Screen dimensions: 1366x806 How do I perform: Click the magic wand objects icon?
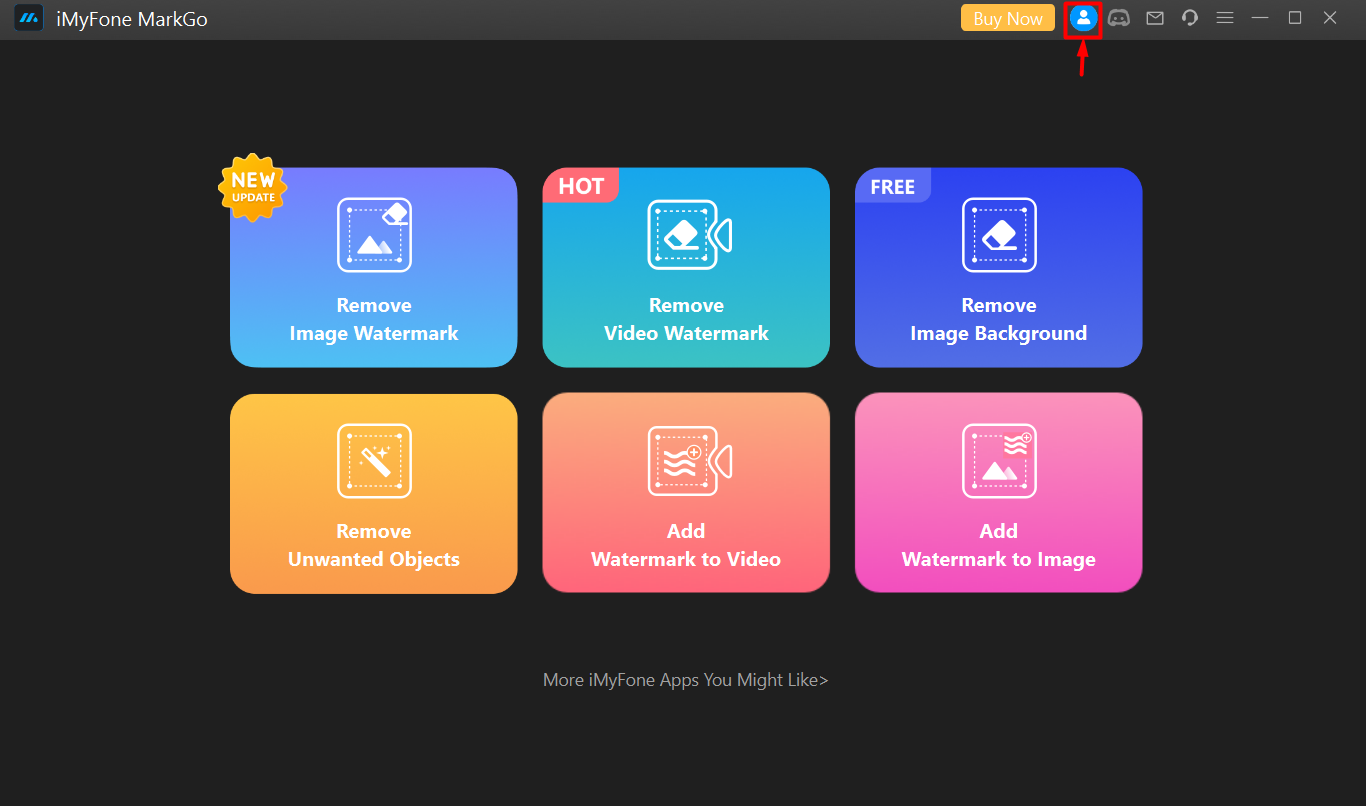click(x=374, y=461)
